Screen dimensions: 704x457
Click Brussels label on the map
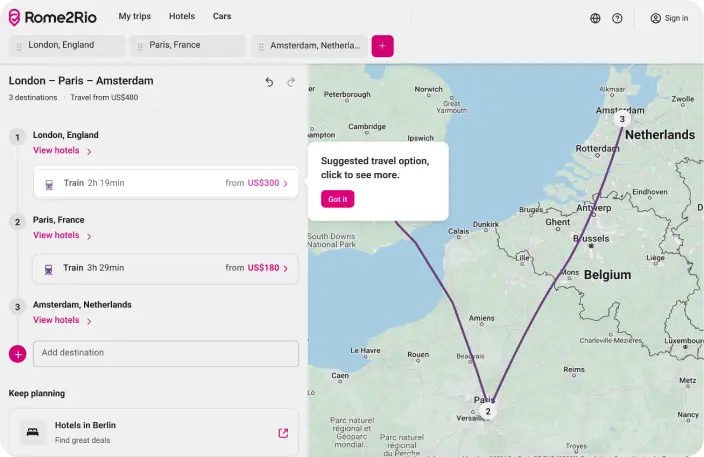[591, 238]
